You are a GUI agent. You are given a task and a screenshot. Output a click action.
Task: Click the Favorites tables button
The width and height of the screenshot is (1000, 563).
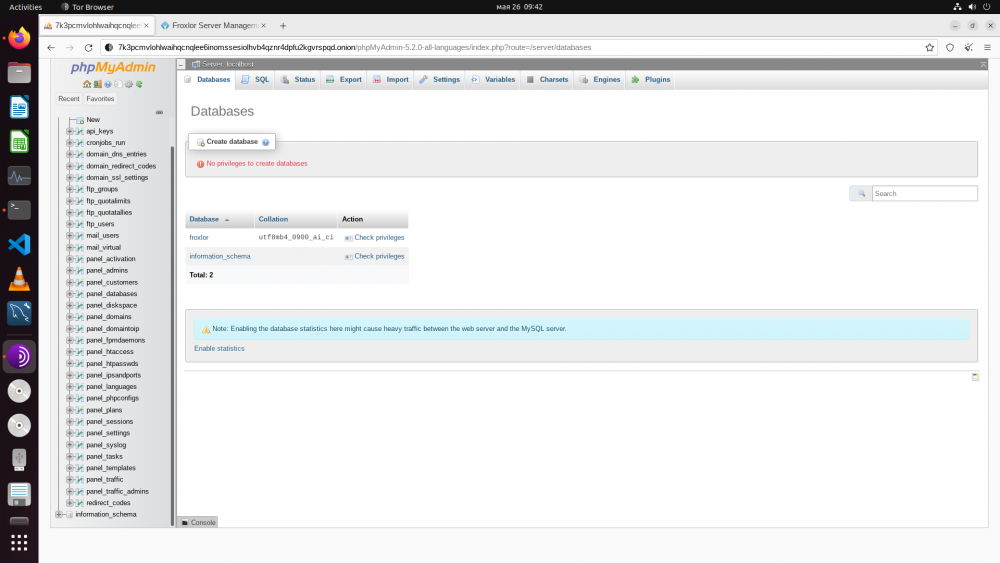(x=100, y=99)
